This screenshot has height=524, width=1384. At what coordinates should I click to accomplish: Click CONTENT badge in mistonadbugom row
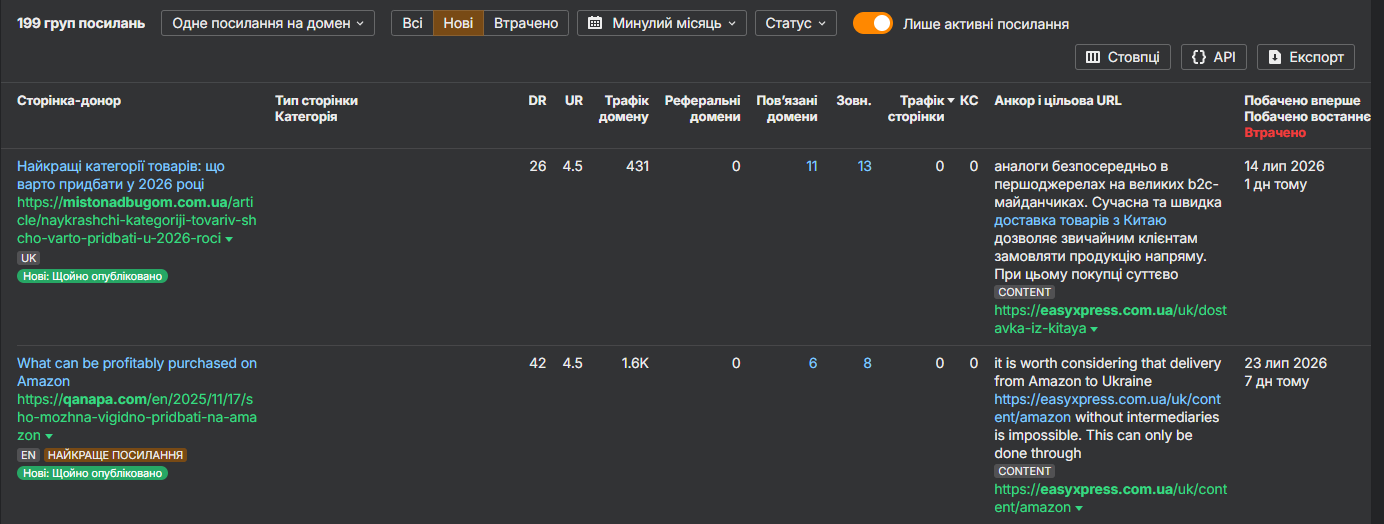tap(1025, 292)
